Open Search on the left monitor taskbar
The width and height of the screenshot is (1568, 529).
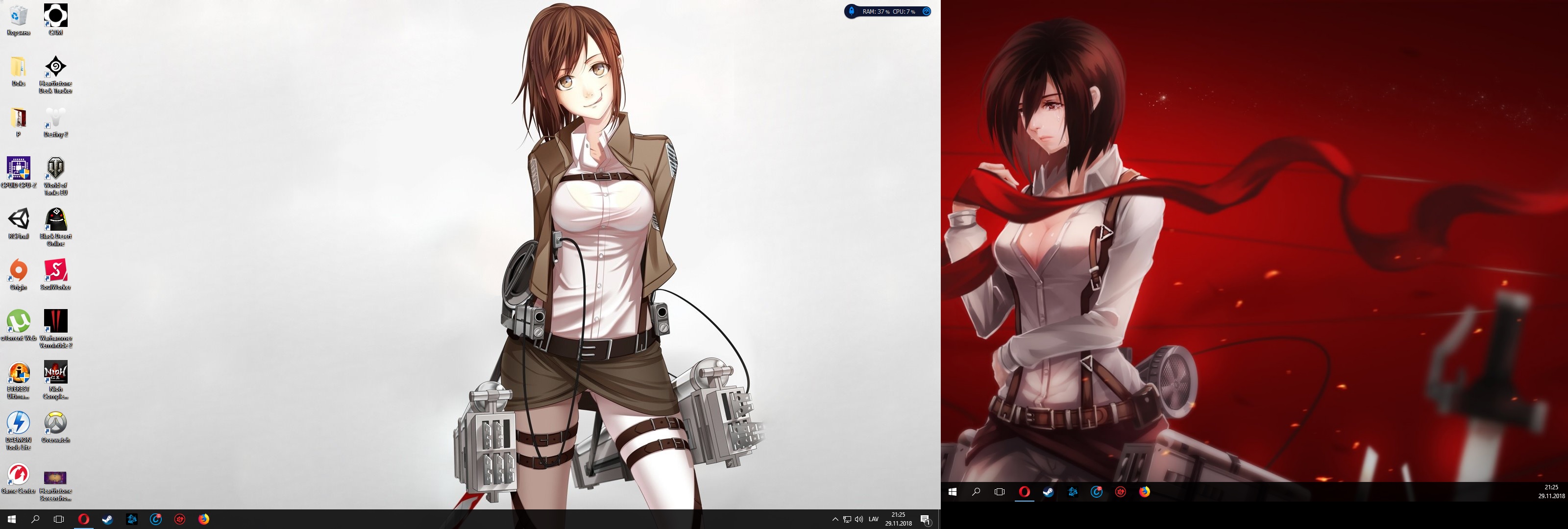pyautogui.click(x=35, y=519)
